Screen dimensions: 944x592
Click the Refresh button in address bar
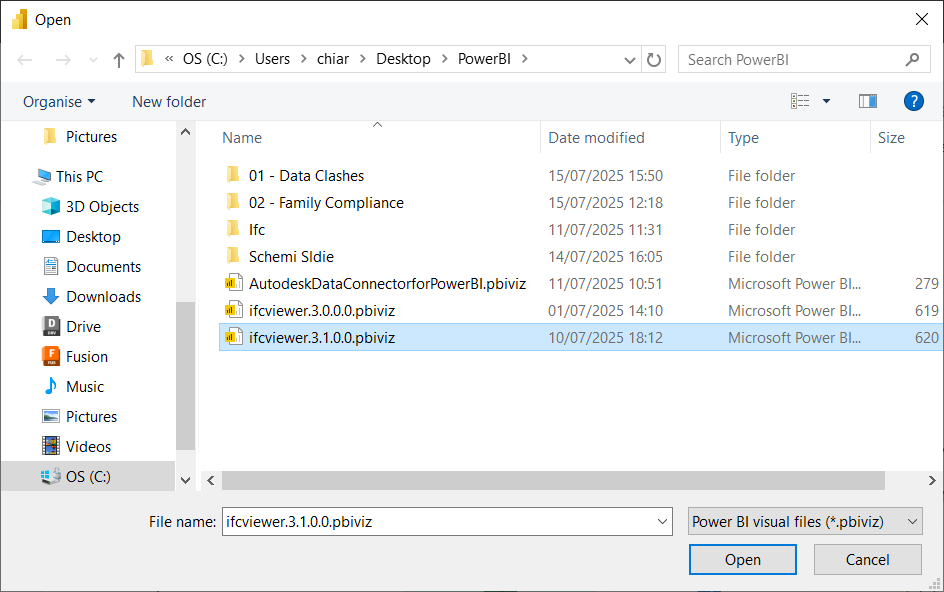click(654, 60)
